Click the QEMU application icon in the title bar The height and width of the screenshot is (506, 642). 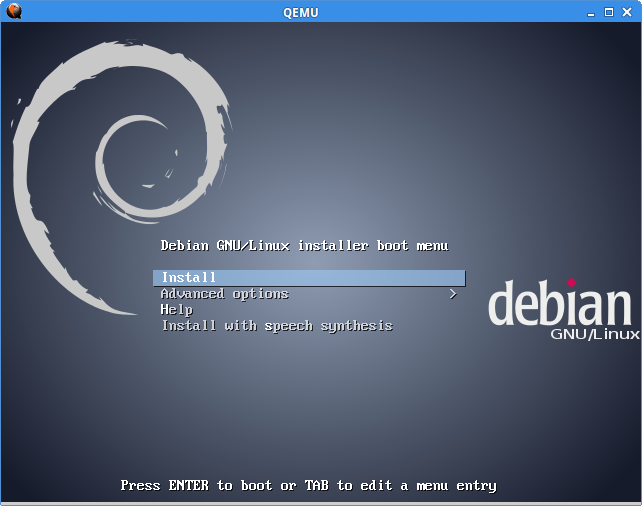pyautogui.click(x=14, y=11)
